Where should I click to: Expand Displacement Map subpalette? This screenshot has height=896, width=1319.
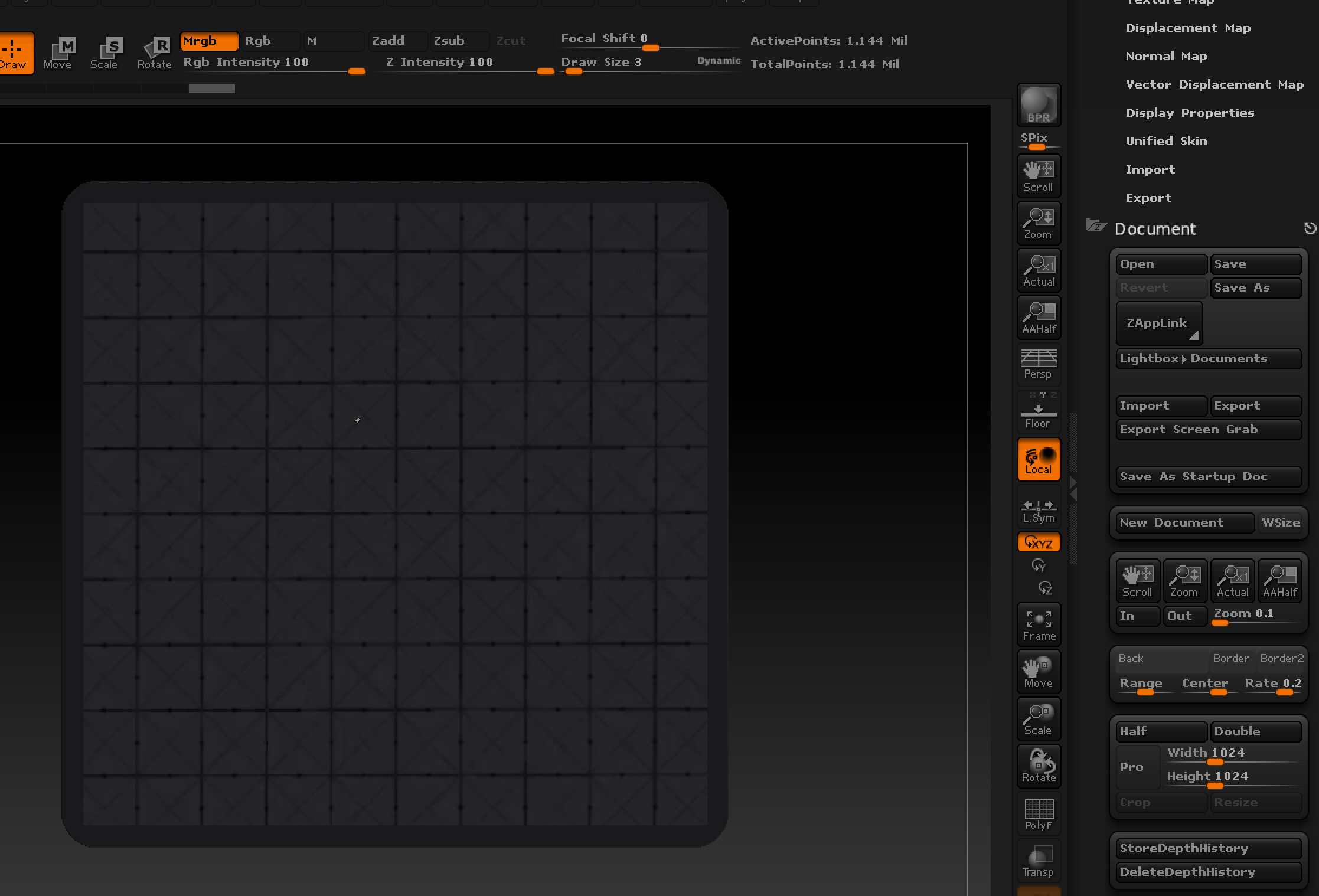[x=1188, y=28]
